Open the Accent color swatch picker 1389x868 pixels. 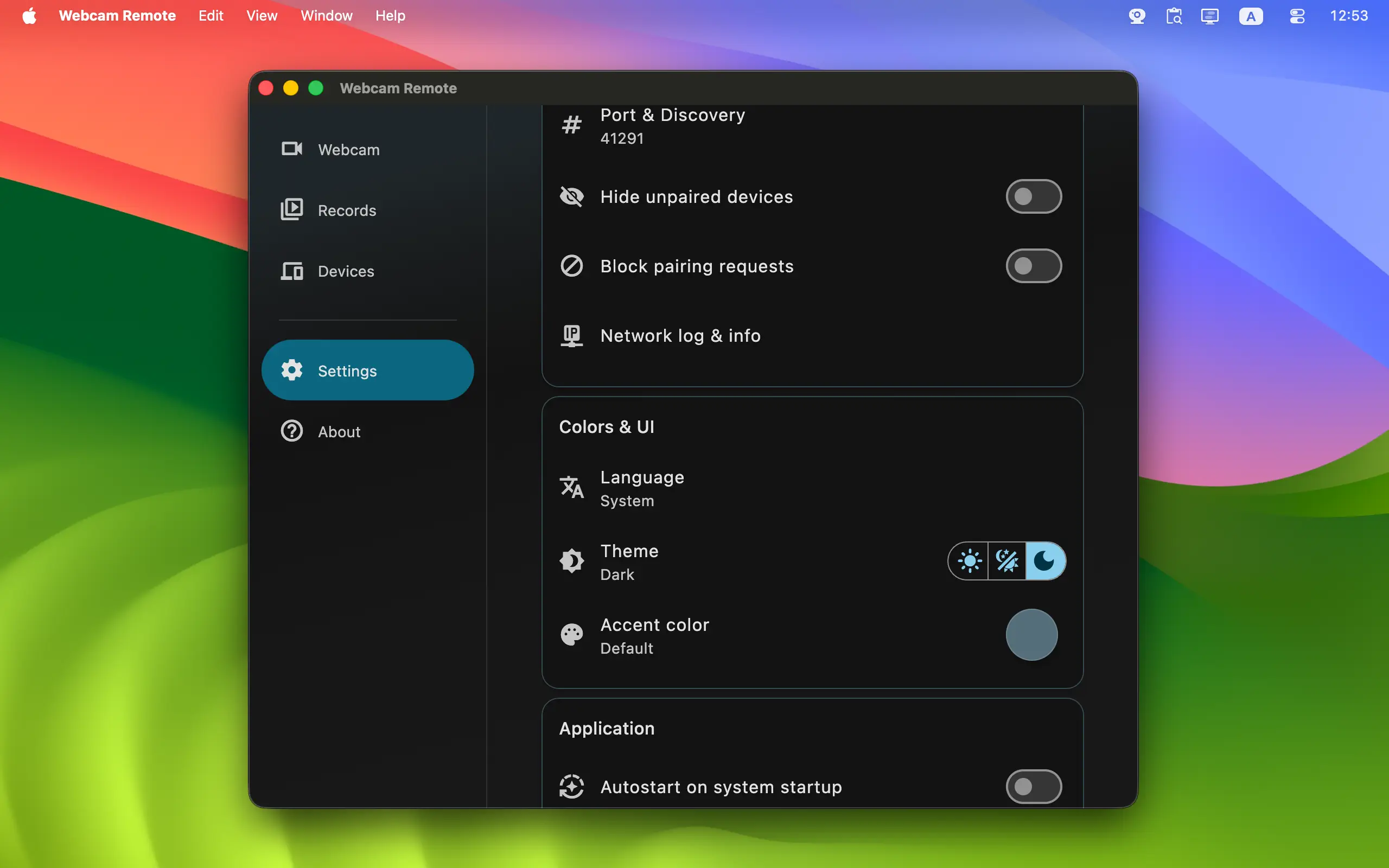tap(1031, 634)
